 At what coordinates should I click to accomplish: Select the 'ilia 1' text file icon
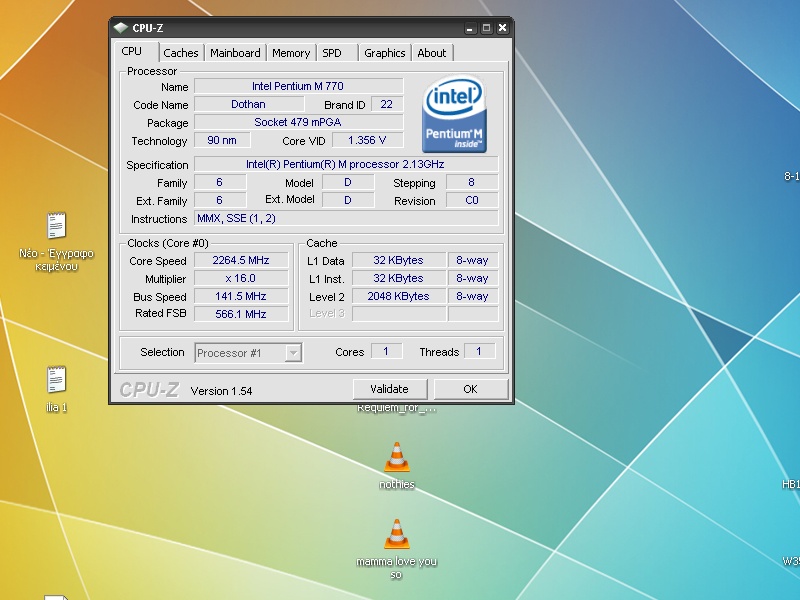click(x=56, y=389)
